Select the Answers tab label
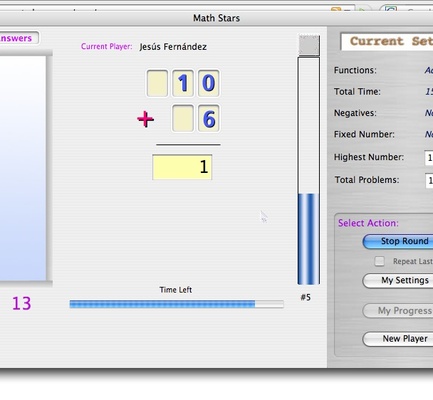 click(x=16, y=38)
